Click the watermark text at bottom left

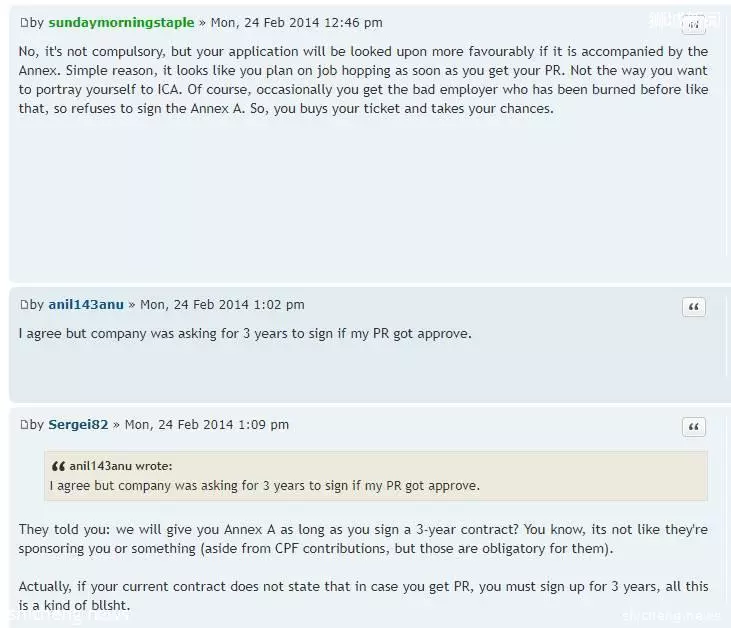point(70,615)
